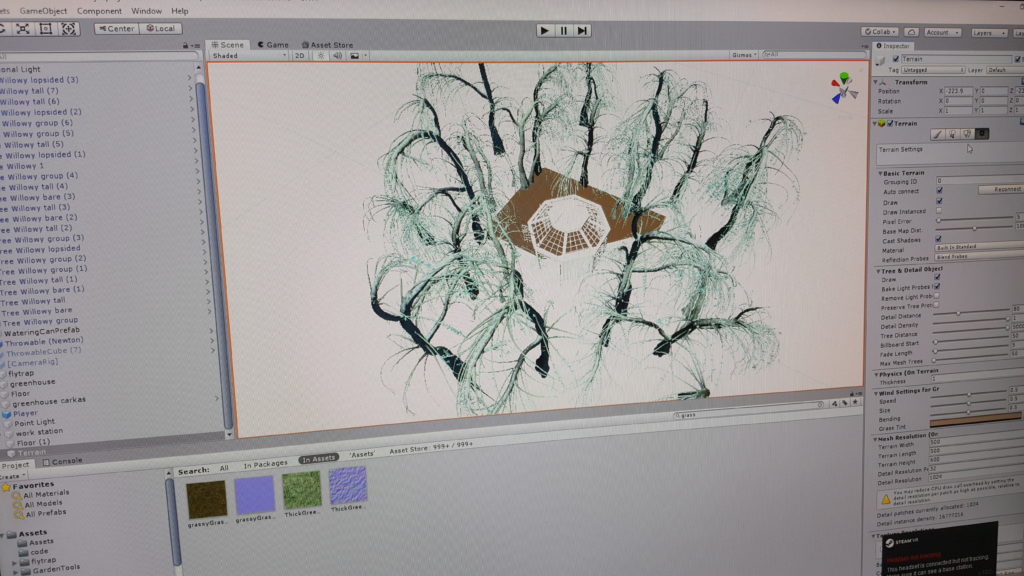Screen dimensions: 1024x576
Task: Select the Scale tool in the toolbar
Action: pyautogui.click(x=23, y=29)
